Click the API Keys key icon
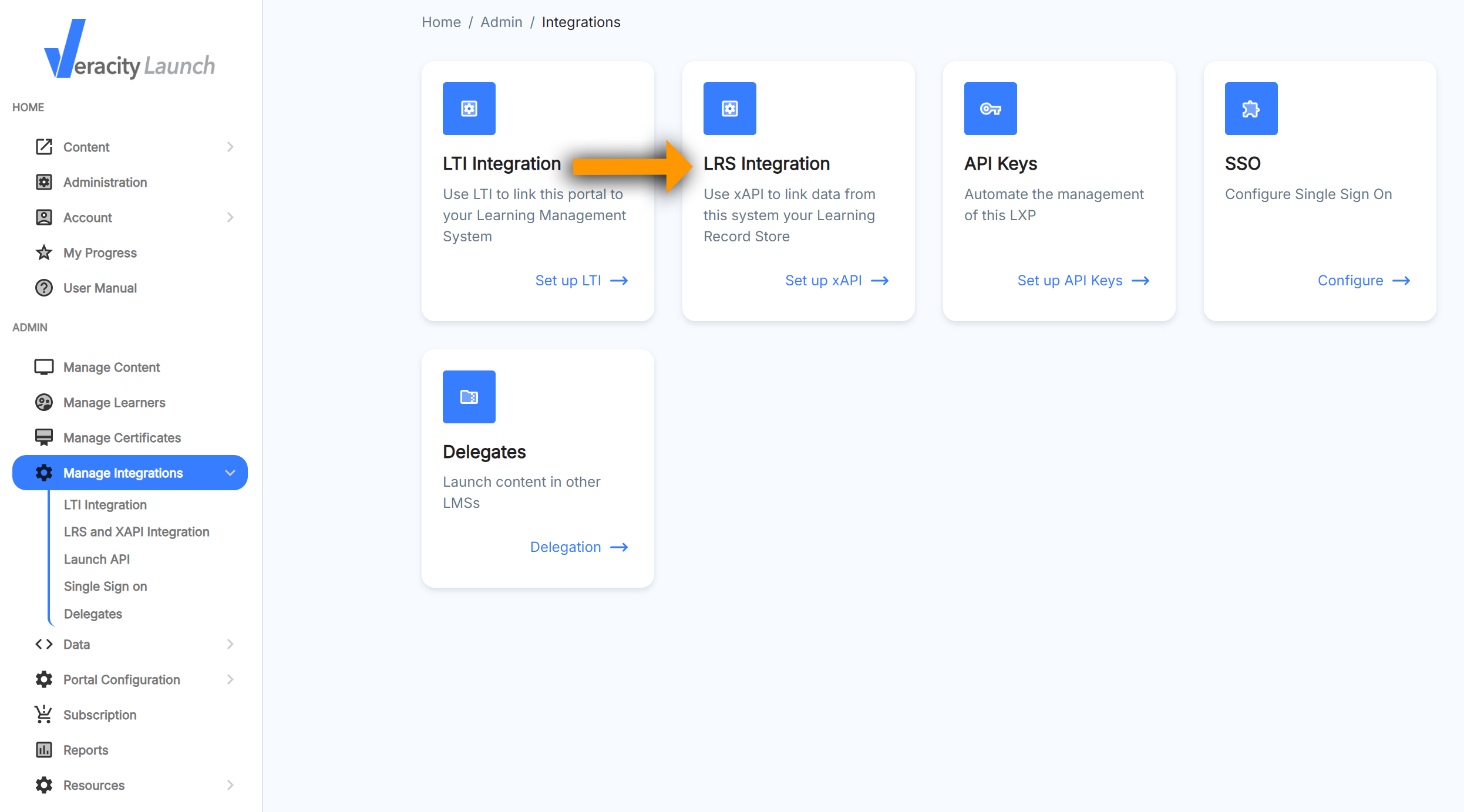 click(x=990, y=109)
